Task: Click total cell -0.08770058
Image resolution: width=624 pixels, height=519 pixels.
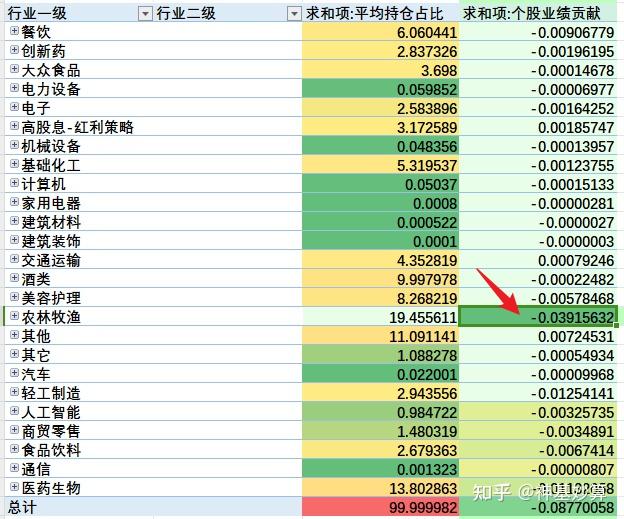Action: coord(573,507)
